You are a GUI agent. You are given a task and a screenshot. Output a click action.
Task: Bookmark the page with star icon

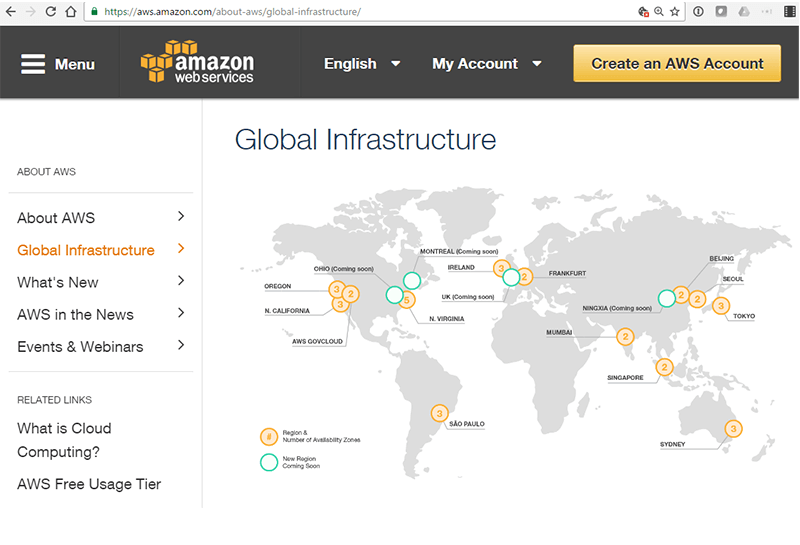(674, 11)
